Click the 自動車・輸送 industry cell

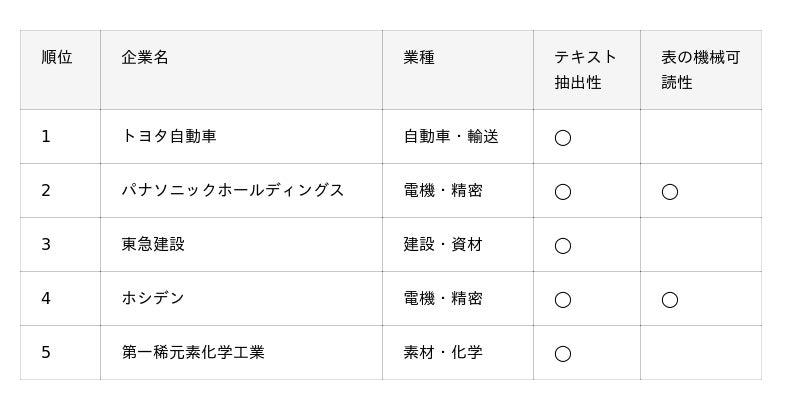coord(451,136)
